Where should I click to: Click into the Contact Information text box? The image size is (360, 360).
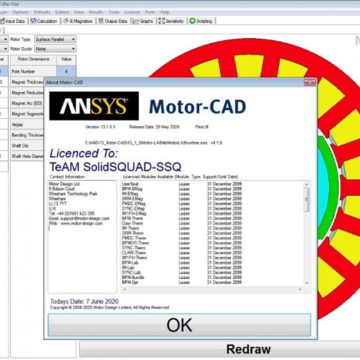[x=82, y=237]
